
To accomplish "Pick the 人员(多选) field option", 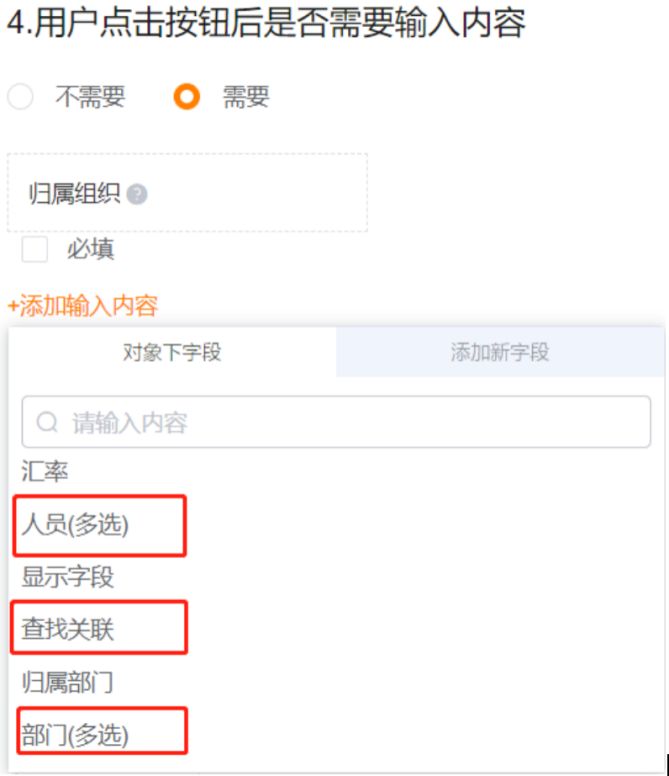I will pyautogui.click(x=76, y=525).
